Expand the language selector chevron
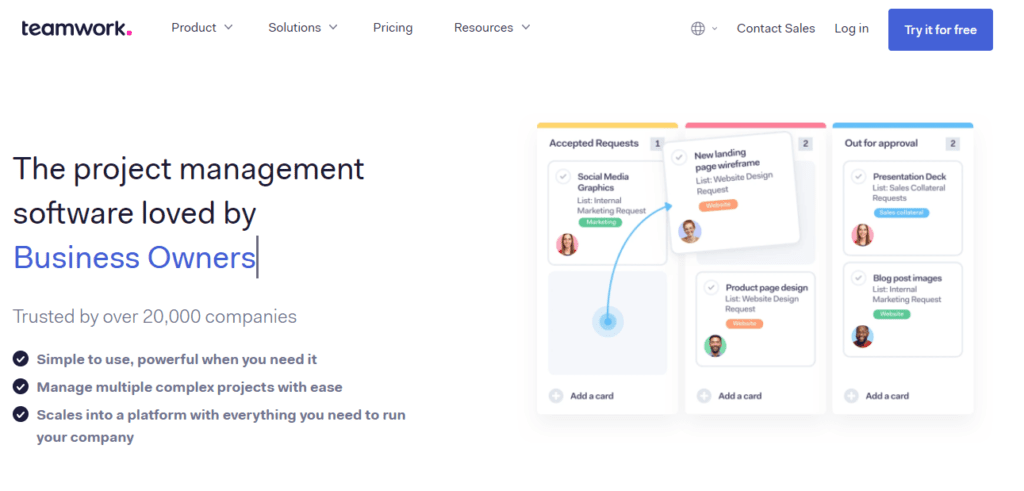The width and height of the screenshot is (1024, 491). [714, 29]
